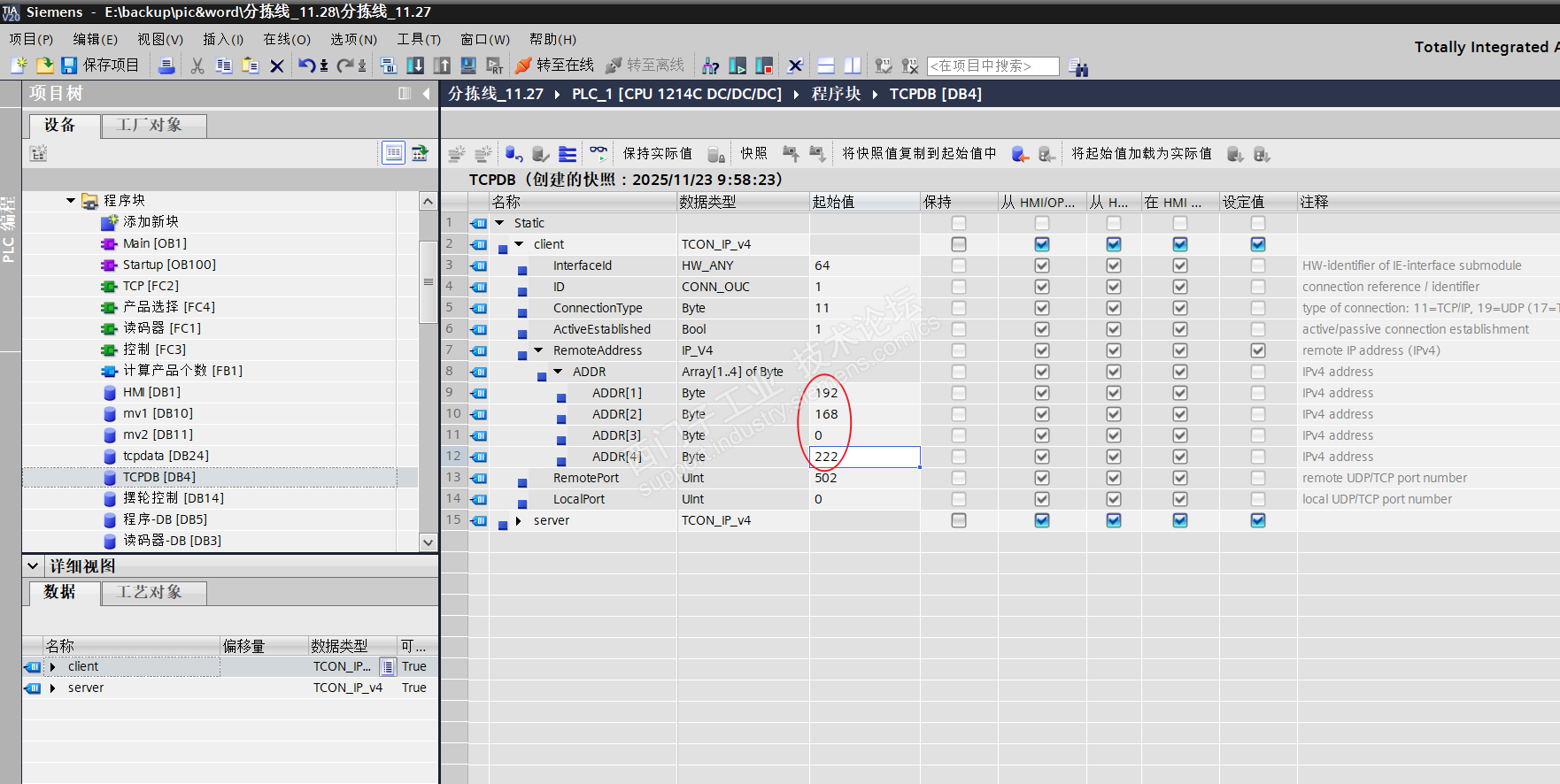The height and width of the screenshot is (784, 1560).
Task: Click 将快照值复制到起始值中 button
Action: (919, 154)
